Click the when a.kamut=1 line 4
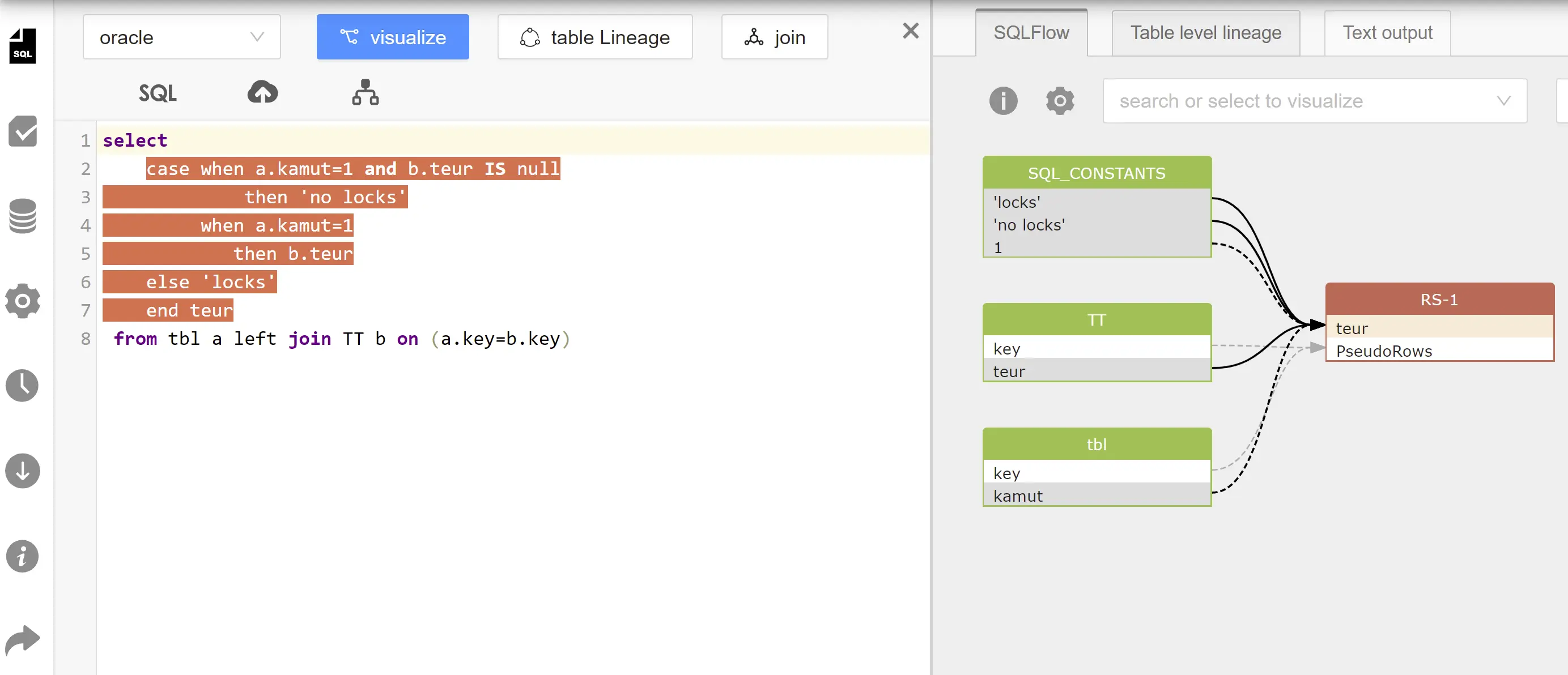Viewport: 1568px width, 675px height. click(x=277, y=225)
